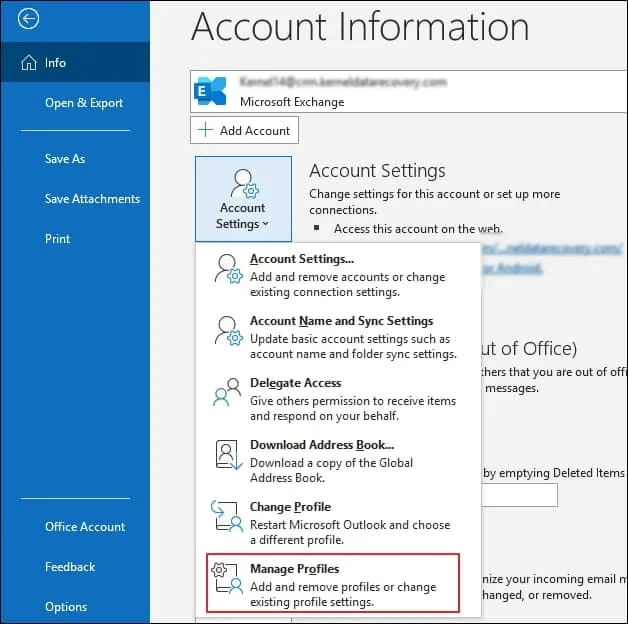Click the blank box under Deleted Items
Viewport: 628px width, 624px height.
(x=519, y=495)
